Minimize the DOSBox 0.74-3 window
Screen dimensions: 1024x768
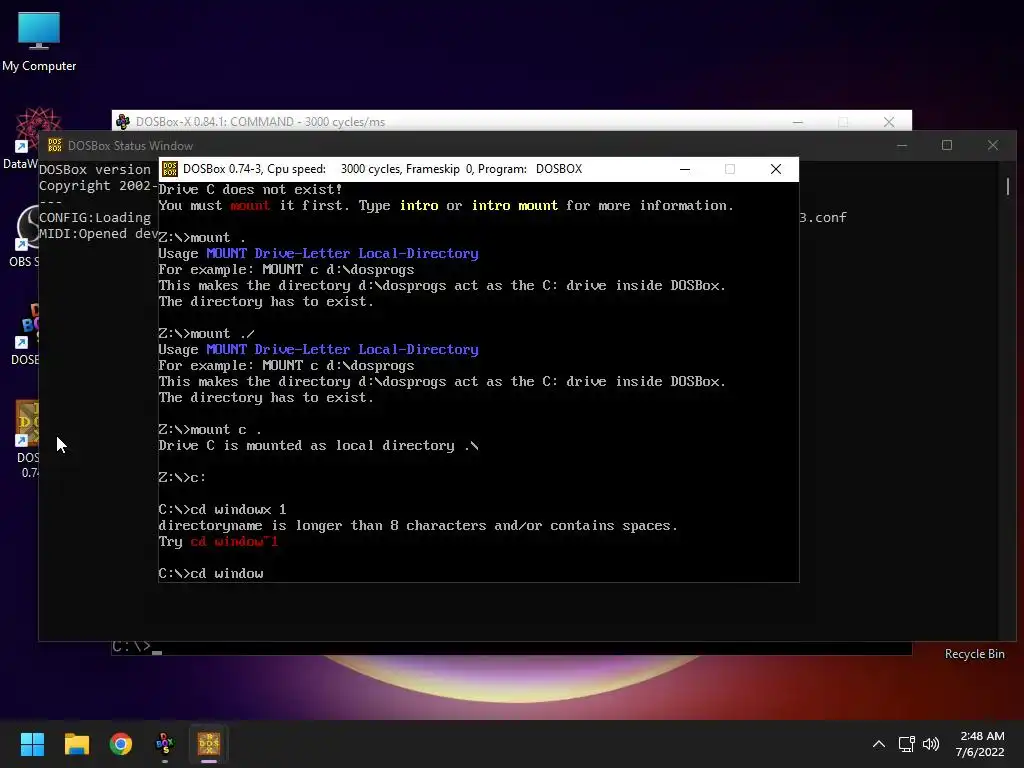pos(685,169)
